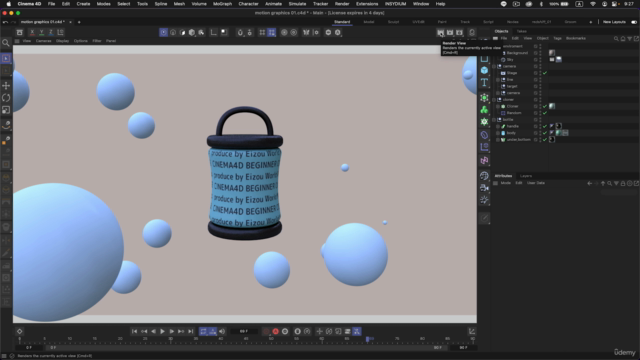Screen dimensions: 640x360
Task: Collapse the bottle group in Object Manager
Action: click(494, 120)
